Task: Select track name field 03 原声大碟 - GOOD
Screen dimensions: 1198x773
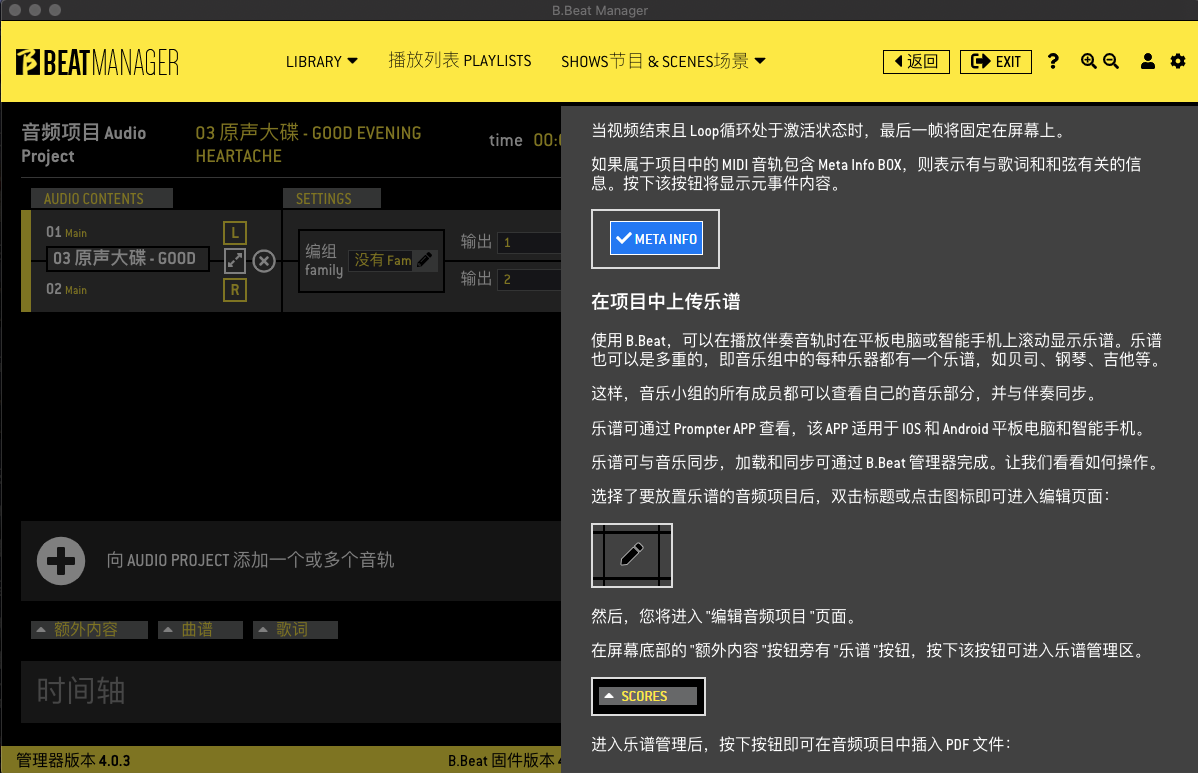Action: point(128,259)
